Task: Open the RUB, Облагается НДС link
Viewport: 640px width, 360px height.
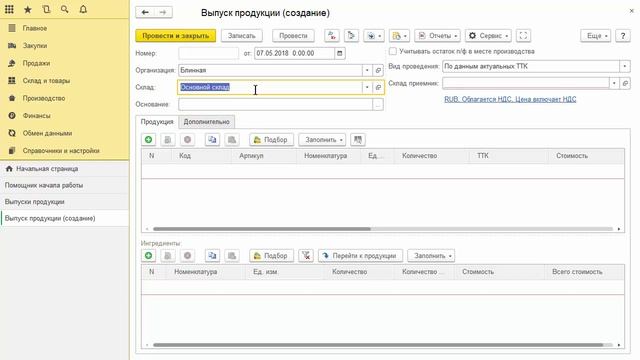Action: click(510, 99)
